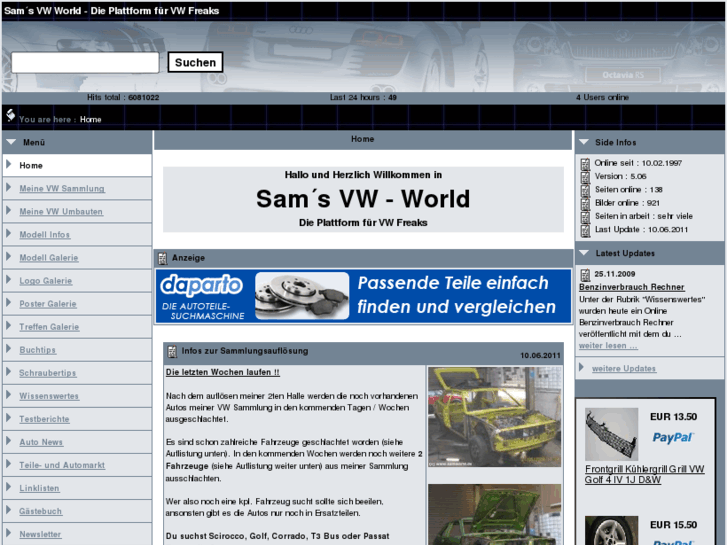
Task: Click arrow icon beside Meine VW Umbauten
Action: click(x=8, y=210)
